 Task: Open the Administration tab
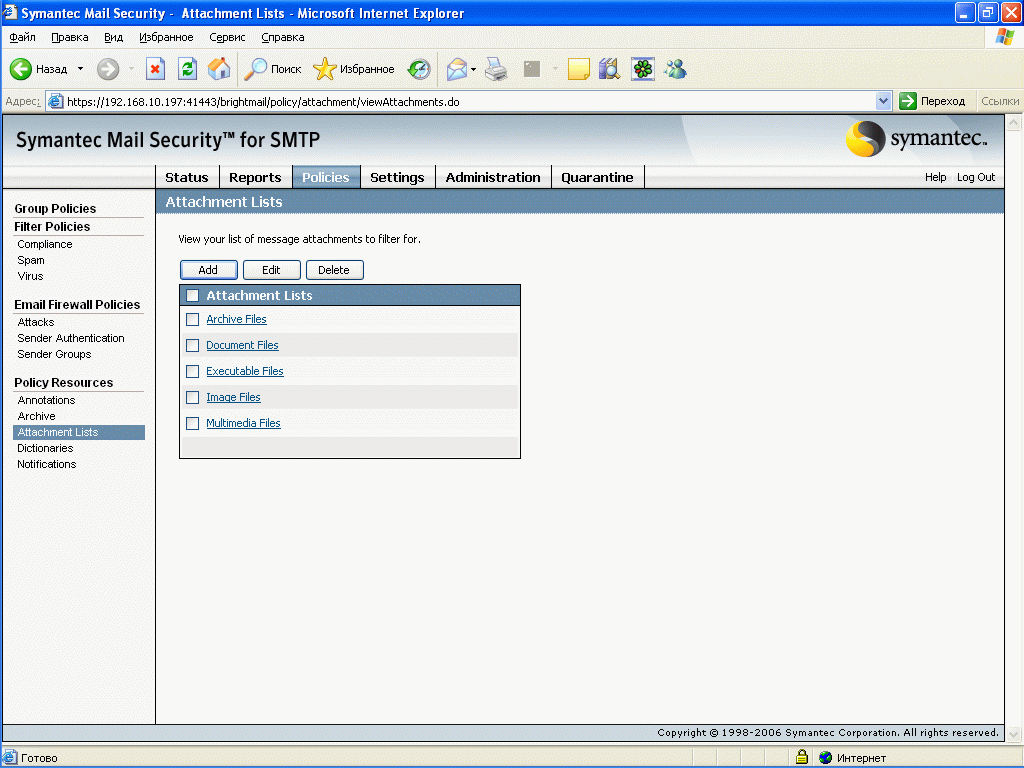pos(493,177)
